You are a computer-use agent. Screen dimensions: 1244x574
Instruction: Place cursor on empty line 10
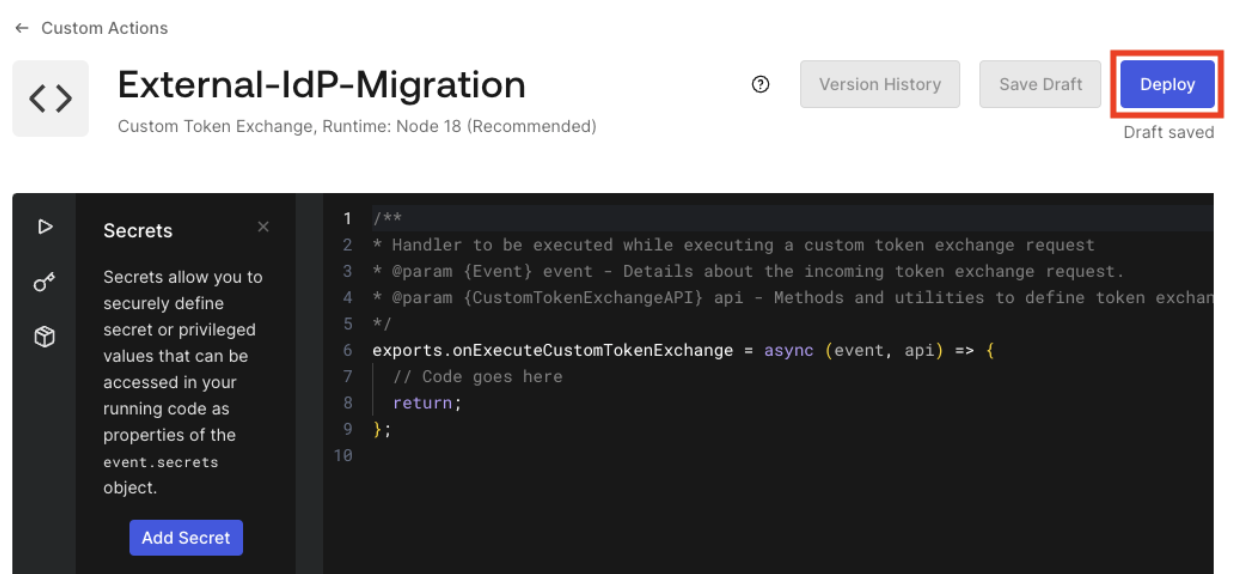(778, 455)
